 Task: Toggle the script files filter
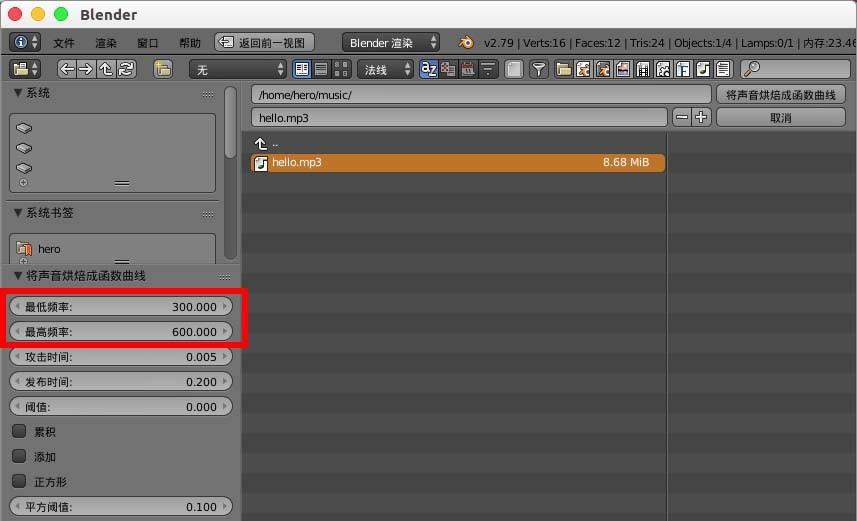(663, 69)
